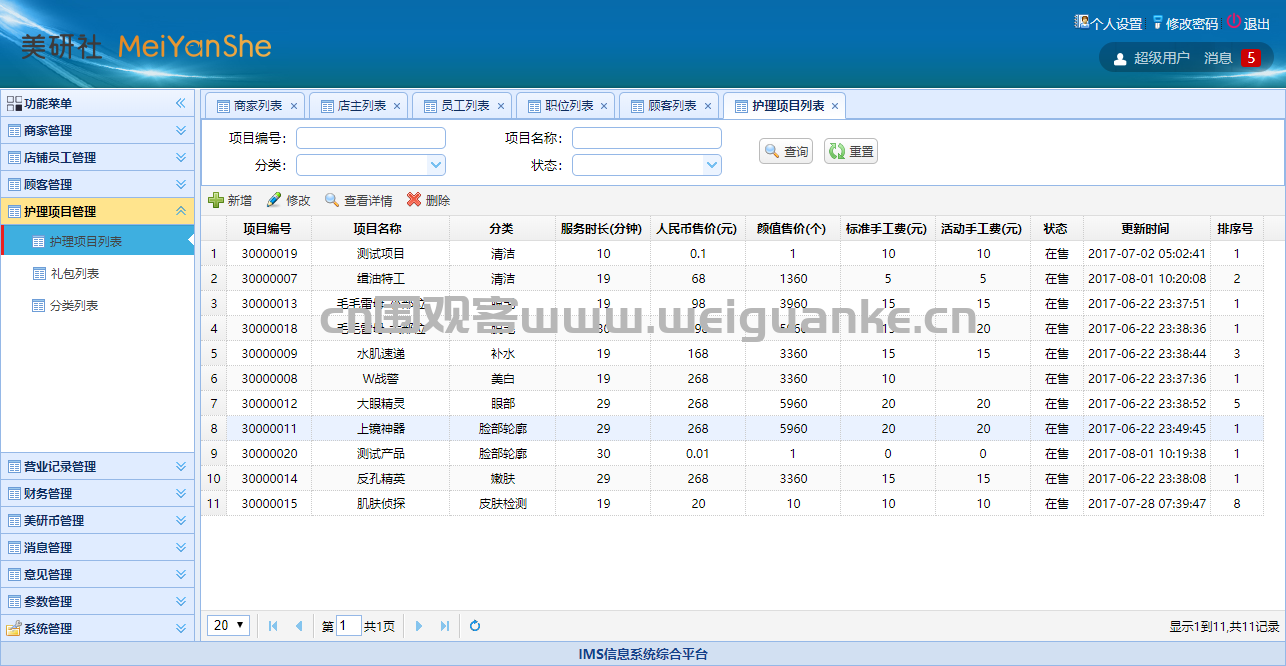Click the green plus 新增 icon

tap(215, 200)
